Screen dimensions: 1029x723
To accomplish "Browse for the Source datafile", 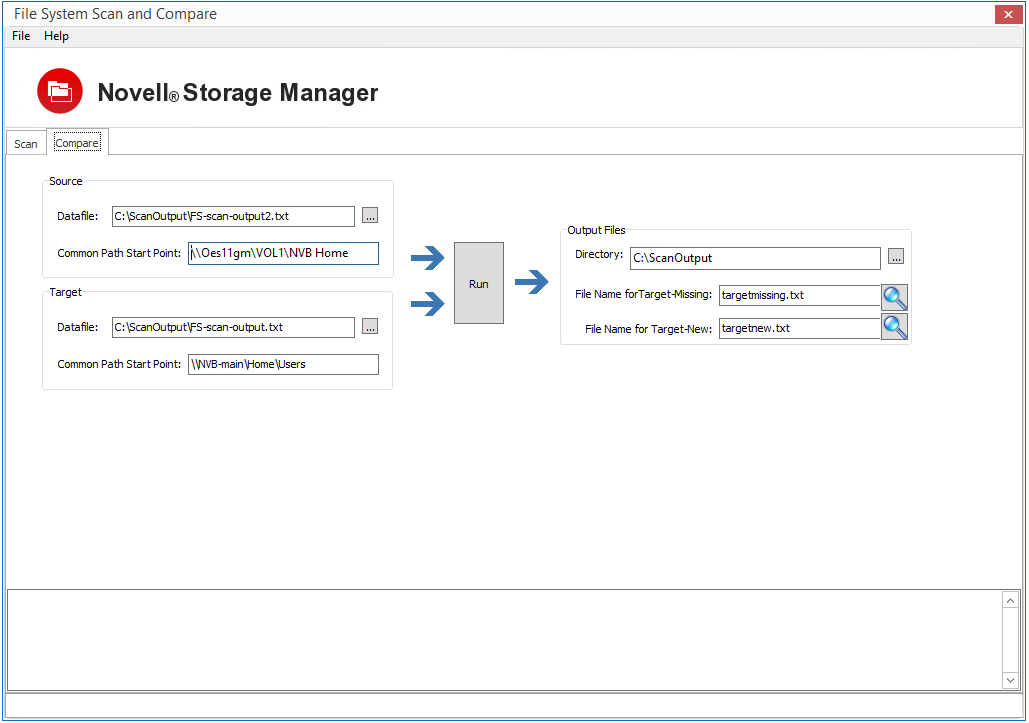I will coord(370,216).
